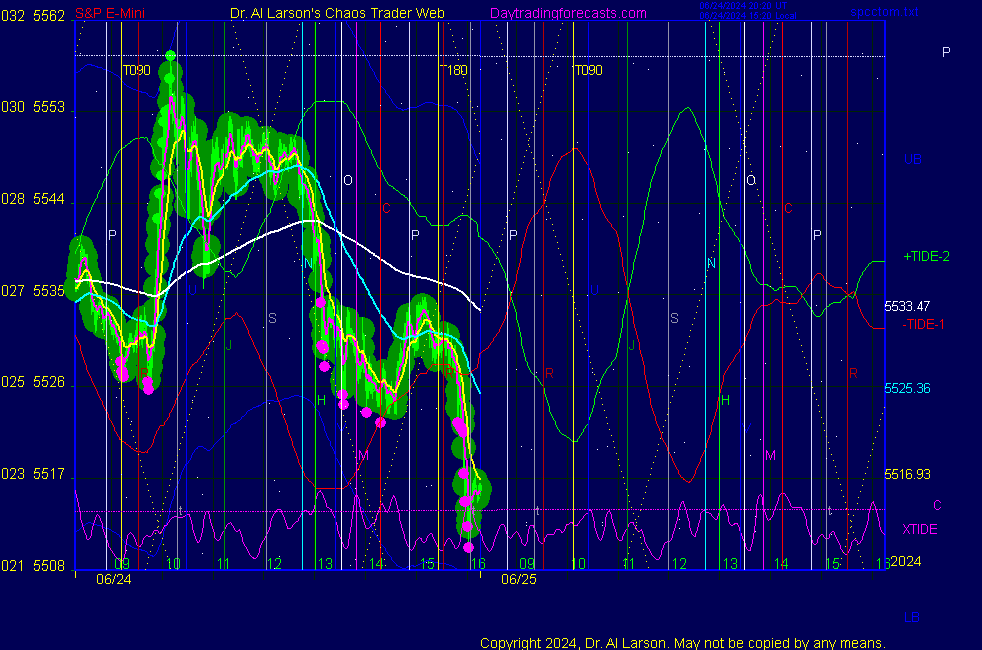Screen dimensions: 982x650
Task: Click the "spcctom.txt" file name label
Action: pyautogui.click(x=884, y=12)
